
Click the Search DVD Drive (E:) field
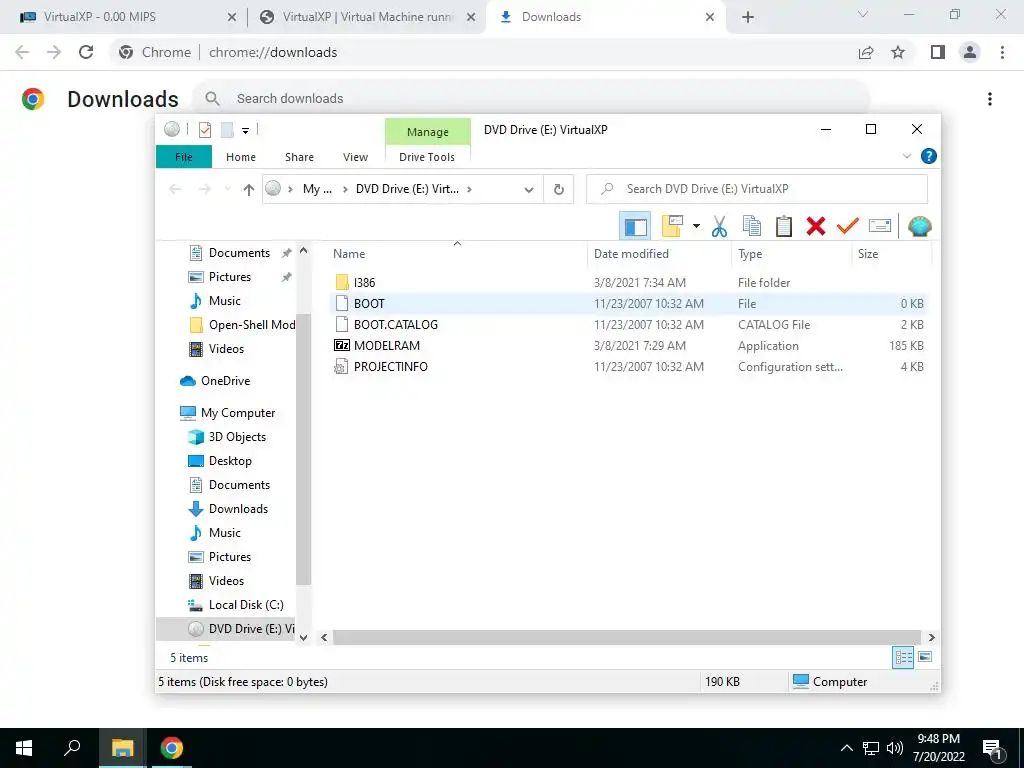click(757, 189)
